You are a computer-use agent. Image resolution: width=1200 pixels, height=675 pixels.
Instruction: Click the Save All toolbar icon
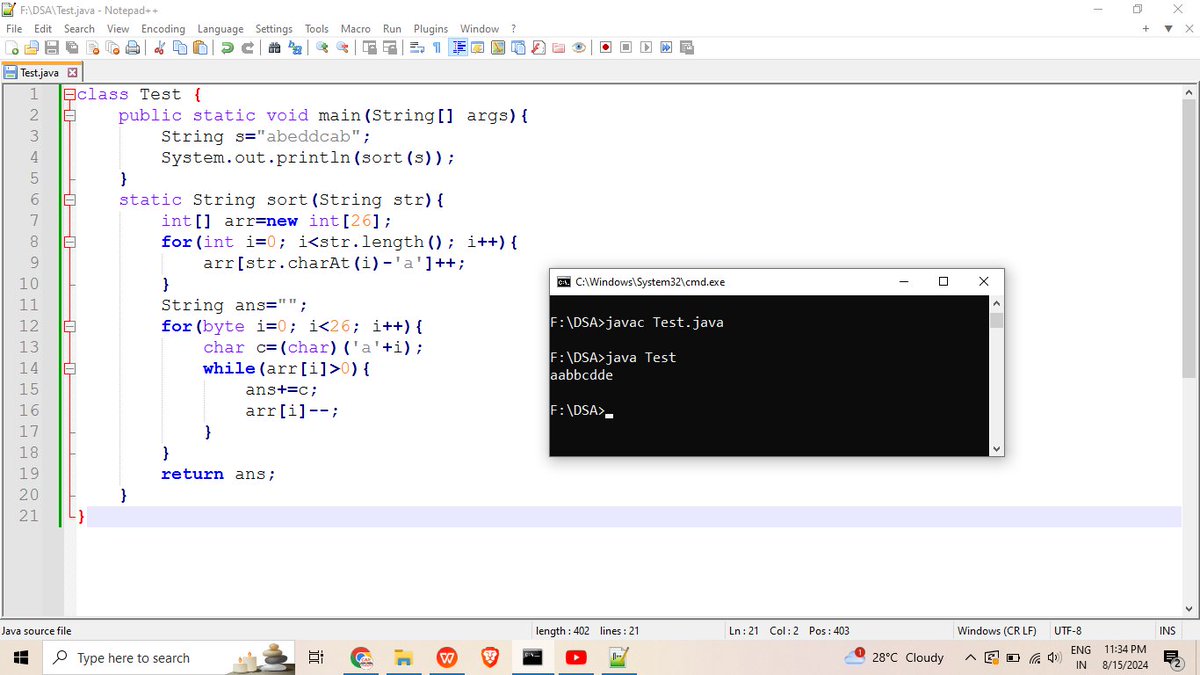click(72, 48)
